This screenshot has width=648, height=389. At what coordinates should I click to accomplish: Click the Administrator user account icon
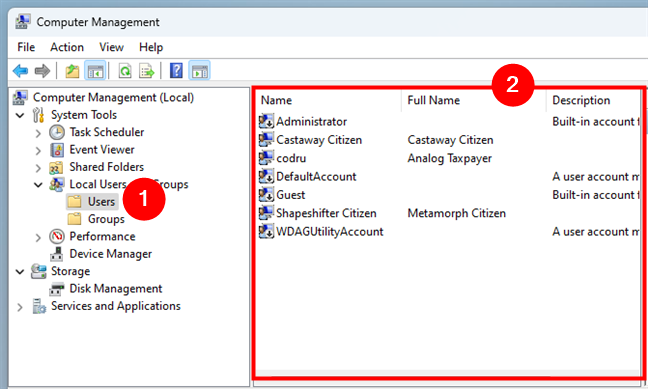click(266, 121)
